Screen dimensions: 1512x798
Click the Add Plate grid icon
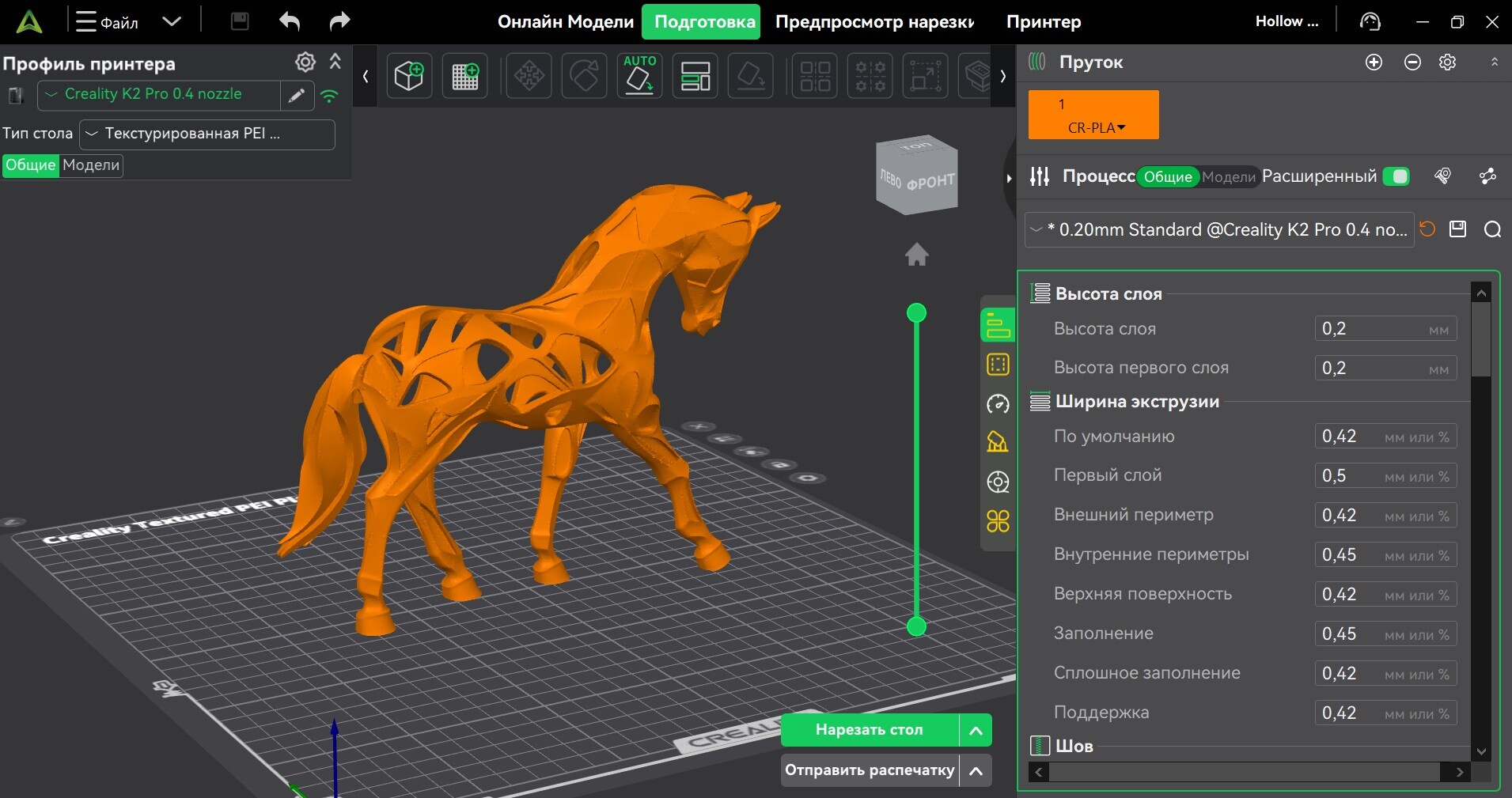pyautogui.click(x=464, y=77)
